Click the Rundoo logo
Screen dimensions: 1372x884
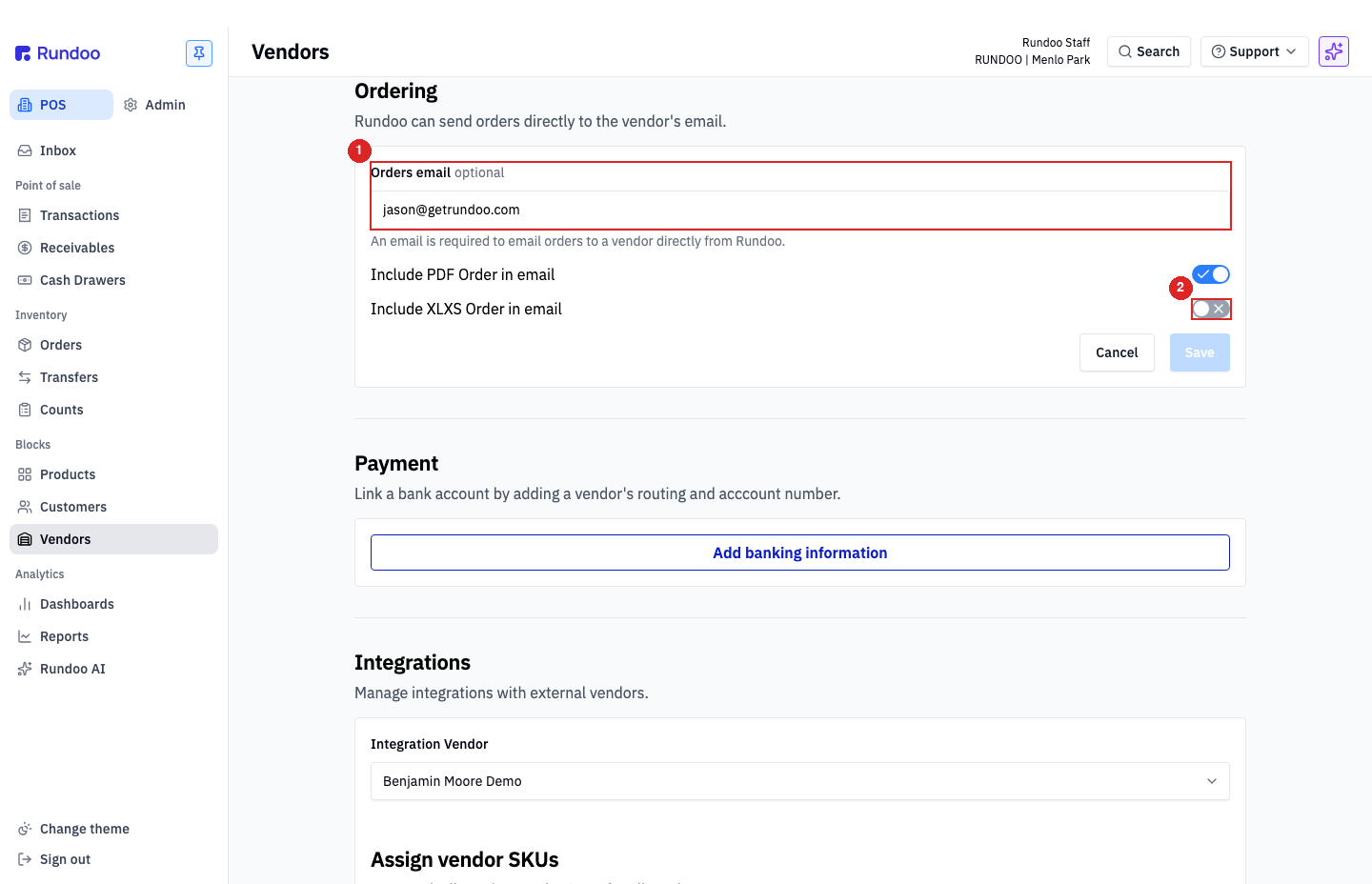pos(58,53)
